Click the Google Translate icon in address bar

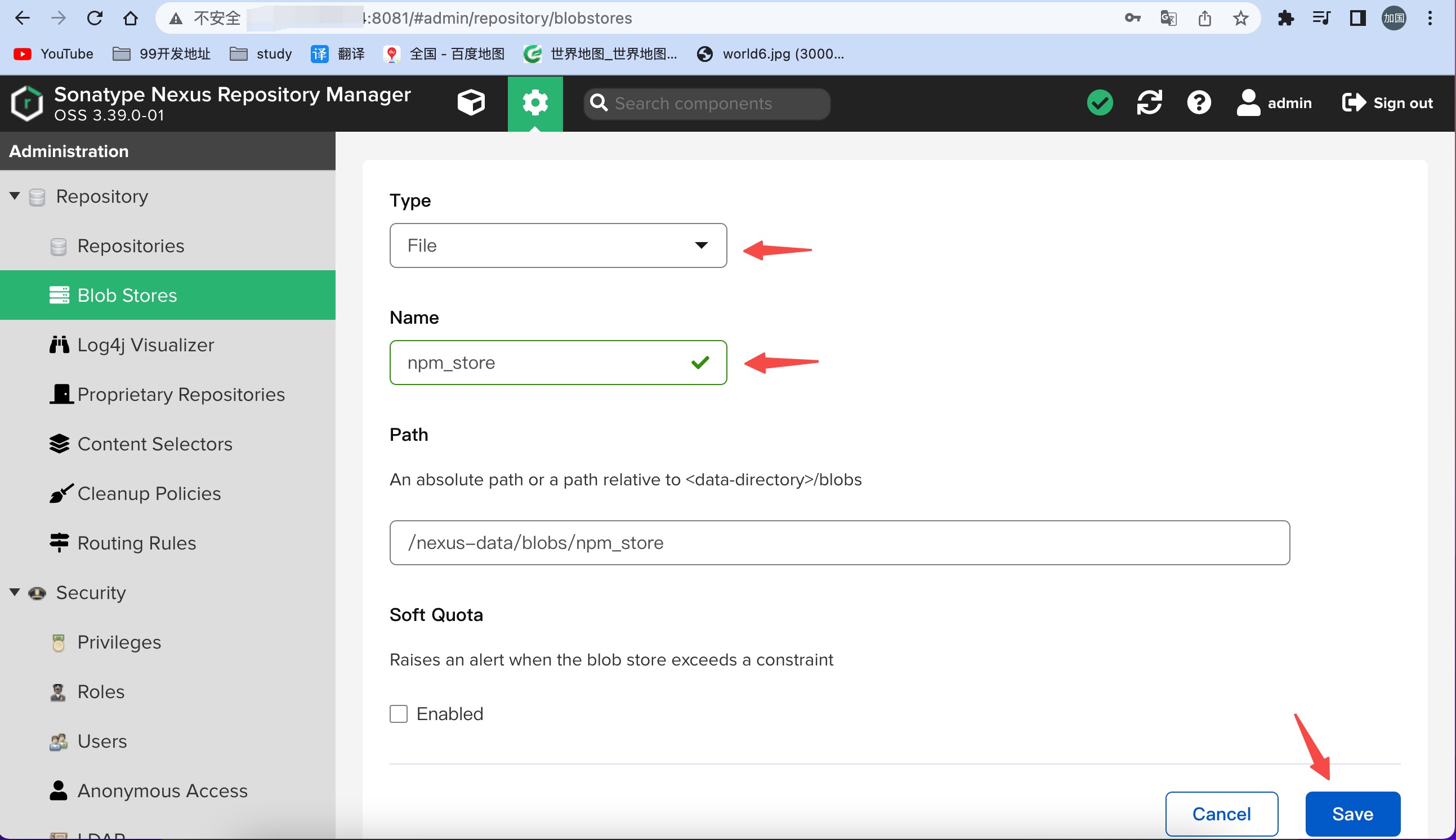pyautogui.click(x=1168, y=18)
